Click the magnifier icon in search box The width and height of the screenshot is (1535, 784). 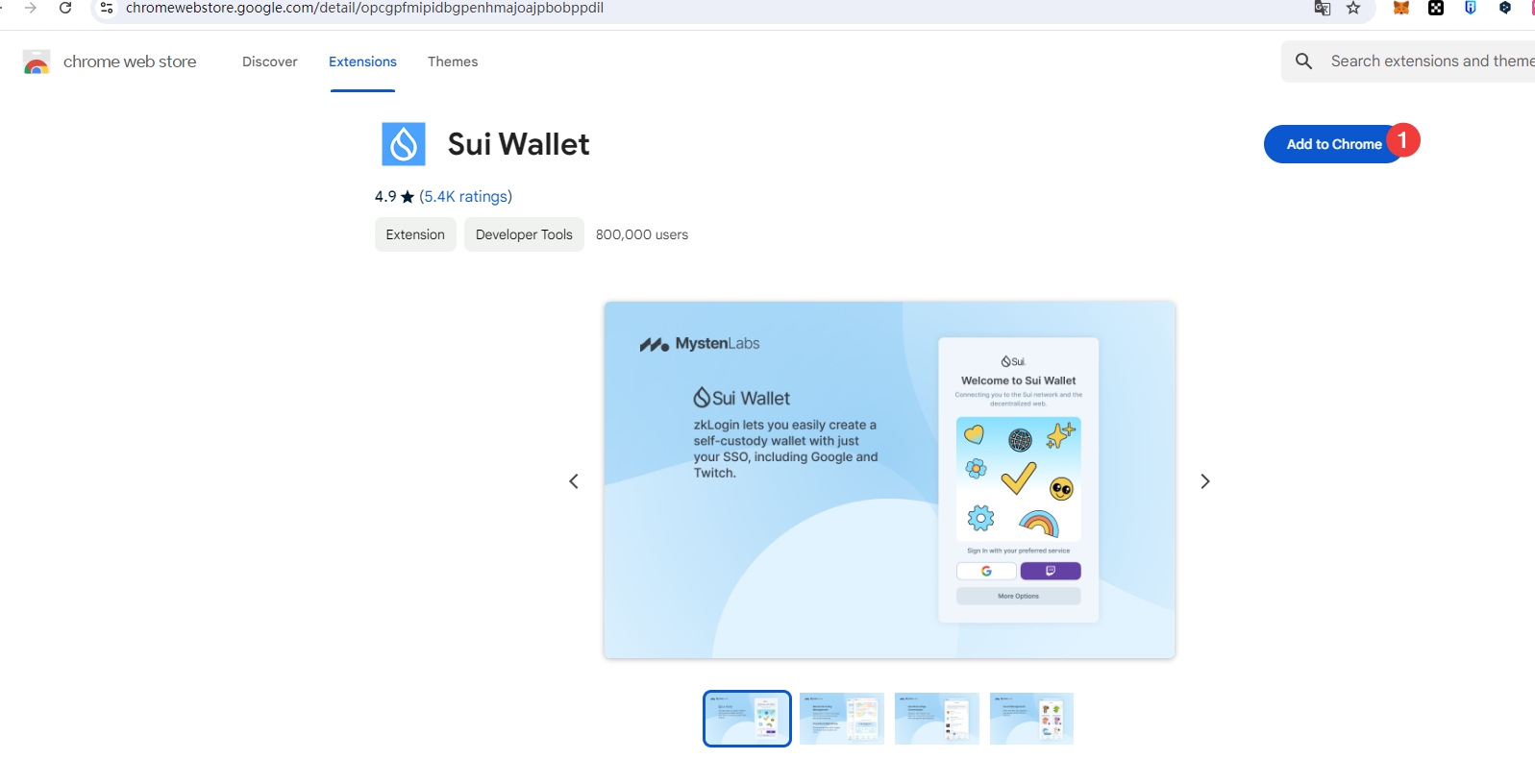1303,61
